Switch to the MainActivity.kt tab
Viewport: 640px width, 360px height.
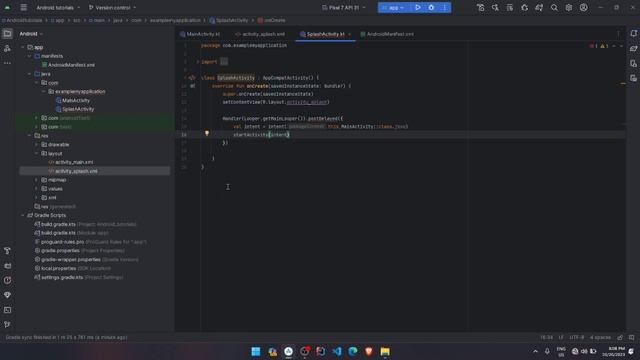pos(200,34)
